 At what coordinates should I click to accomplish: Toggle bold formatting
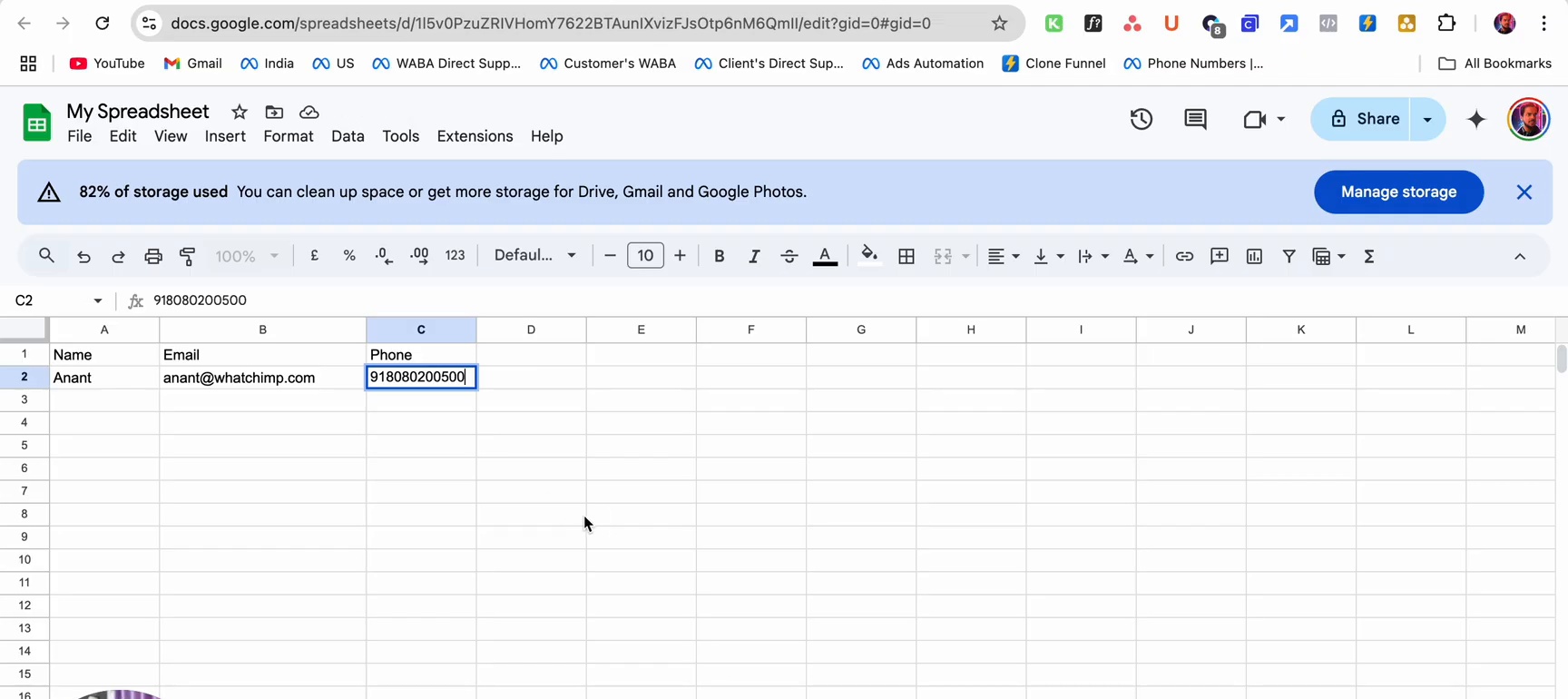click(x=719, y=256)
